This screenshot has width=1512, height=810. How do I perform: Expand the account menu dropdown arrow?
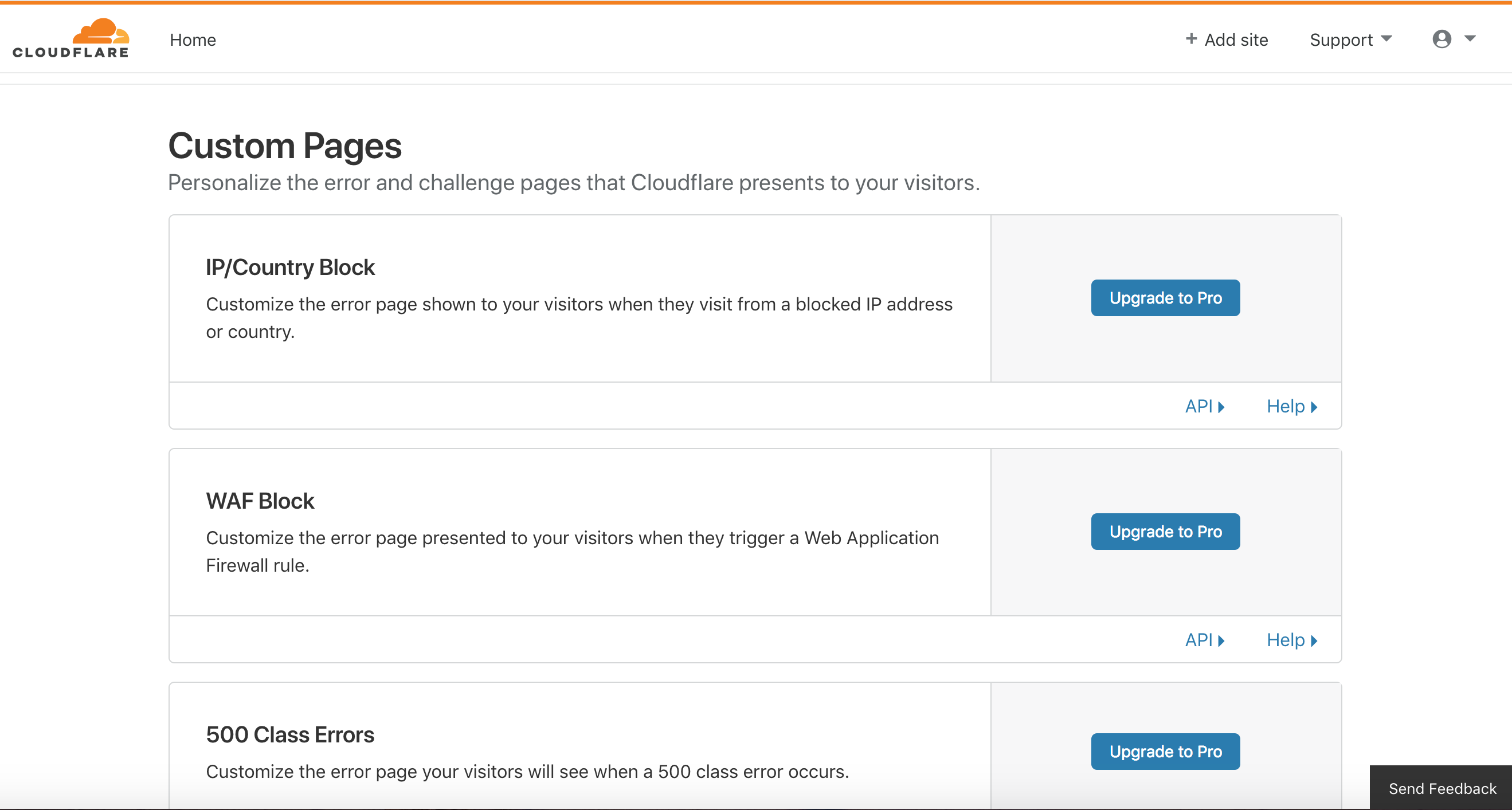1470,39
